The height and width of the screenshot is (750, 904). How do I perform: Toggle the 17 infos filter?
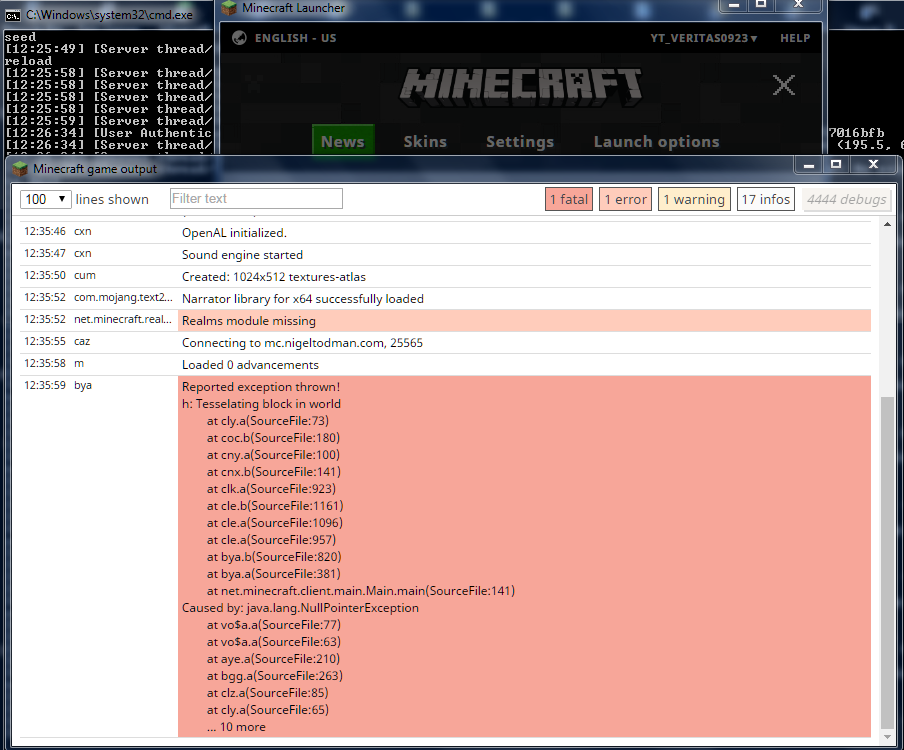click(x=766, y=199)
